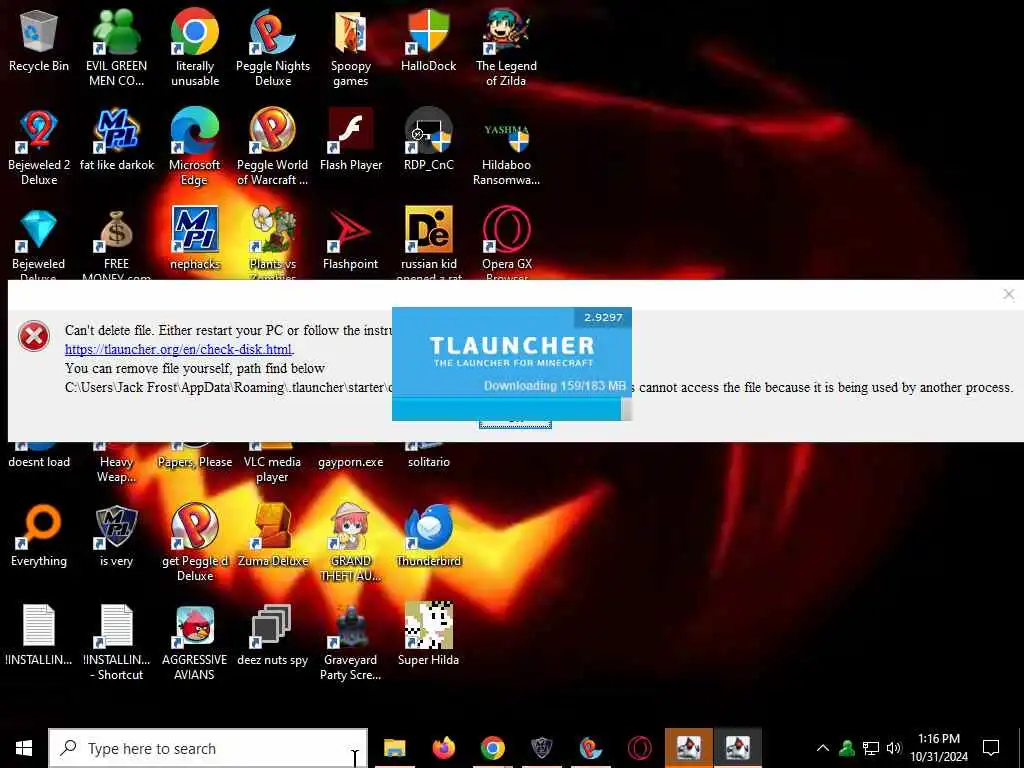Viewport: 1024px width, 768px height.
Task: Open the 'russian kid opened a rat' icon
Action: tap(428, 230)
